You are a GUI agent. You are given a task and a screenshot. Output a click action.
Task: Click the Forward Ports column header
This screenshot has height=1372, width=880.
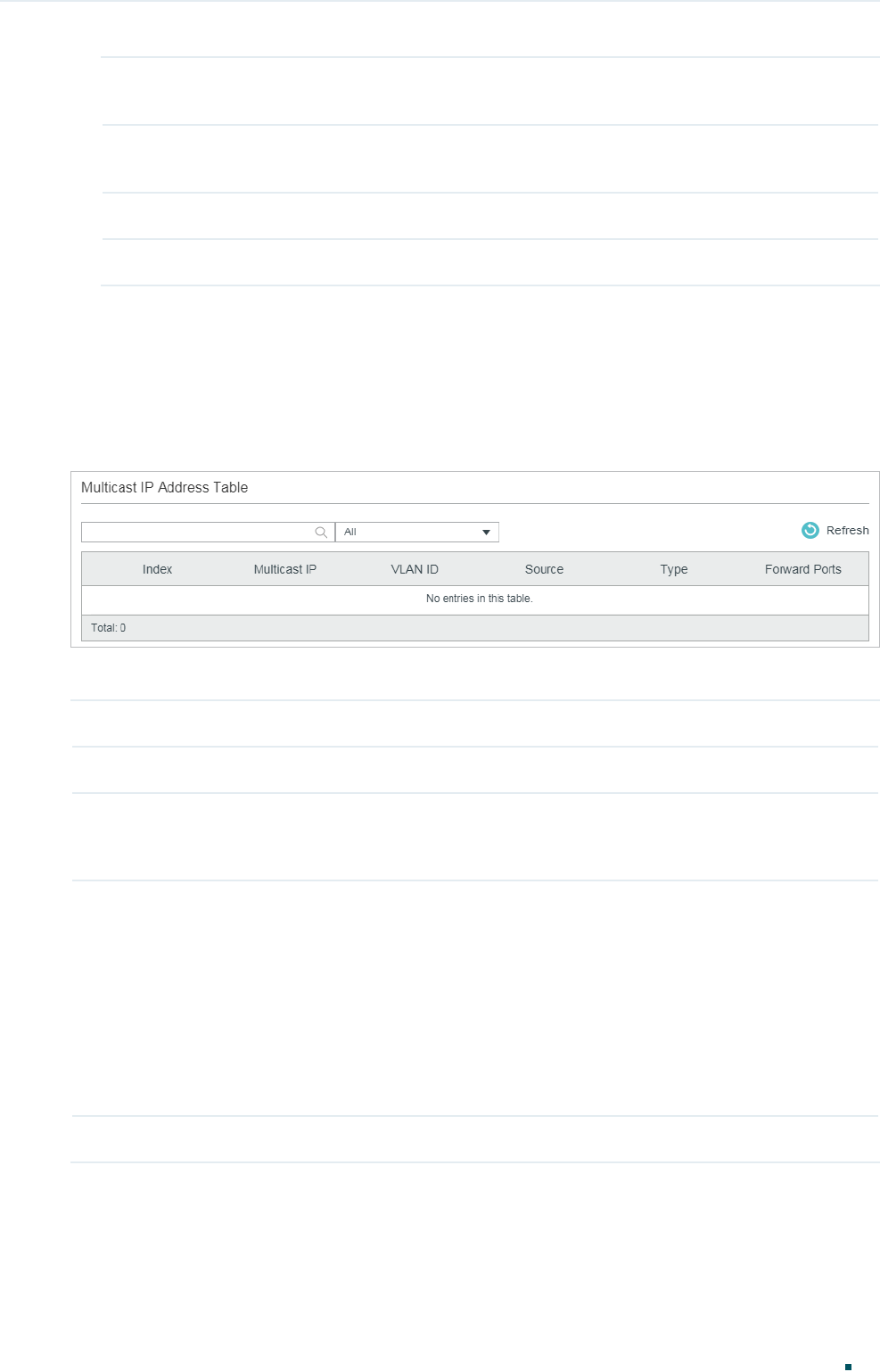tap(803, 570)
